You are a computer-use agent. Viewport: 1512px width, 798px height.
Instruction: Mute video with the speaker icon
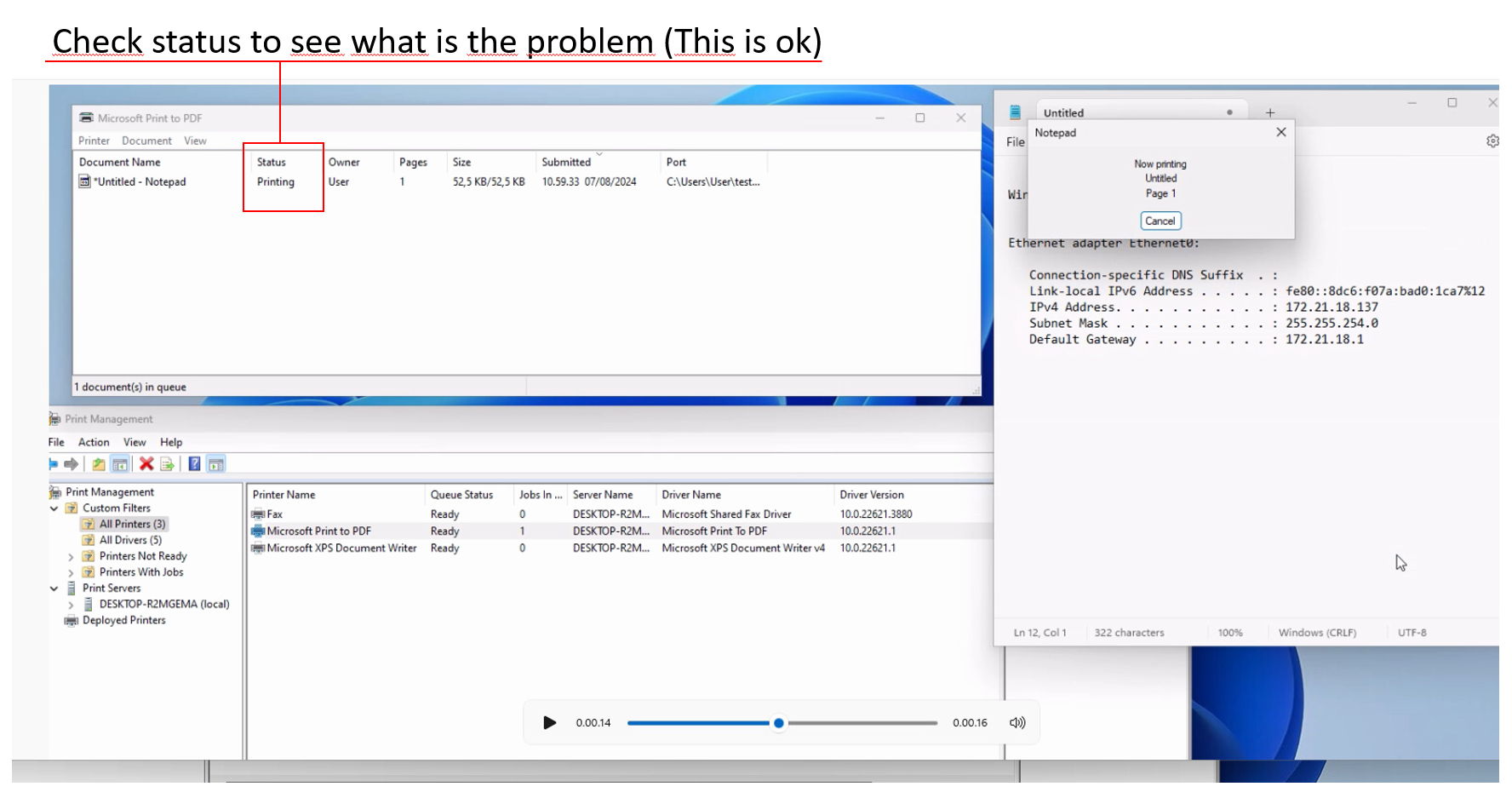coord(1017,723)
